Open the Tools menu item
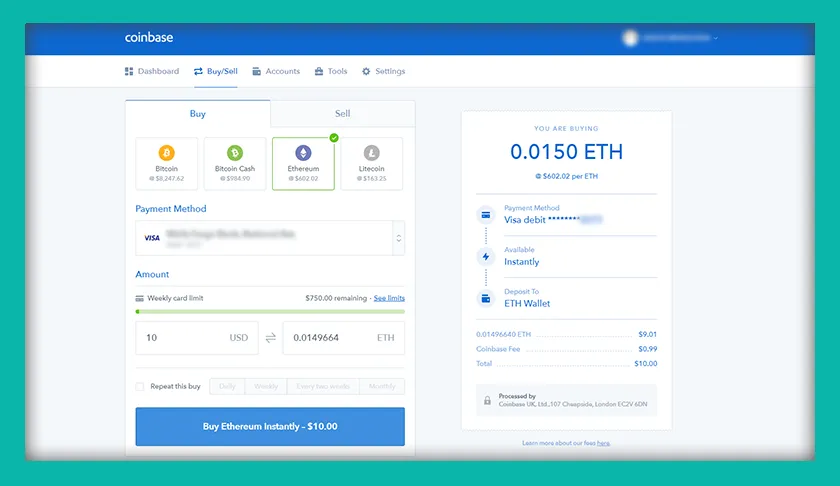Image resolution: width=840 pixels, height=486 pixels. click(x=331, y=71)
